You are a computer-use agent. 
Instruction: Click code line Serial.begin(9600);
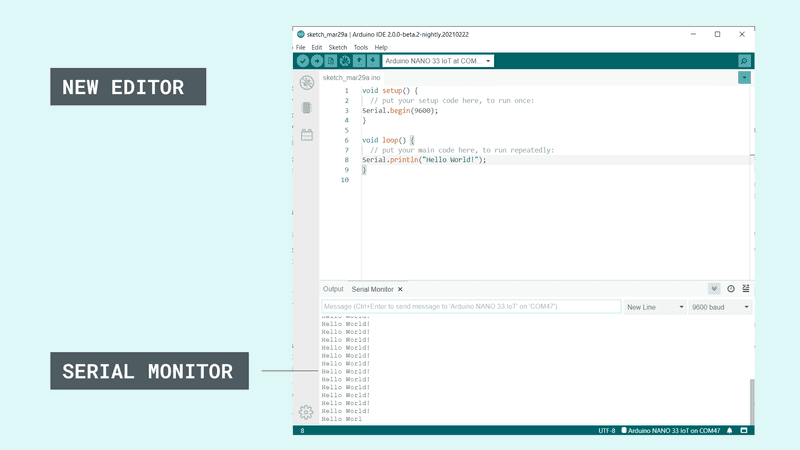coord(400,110)
